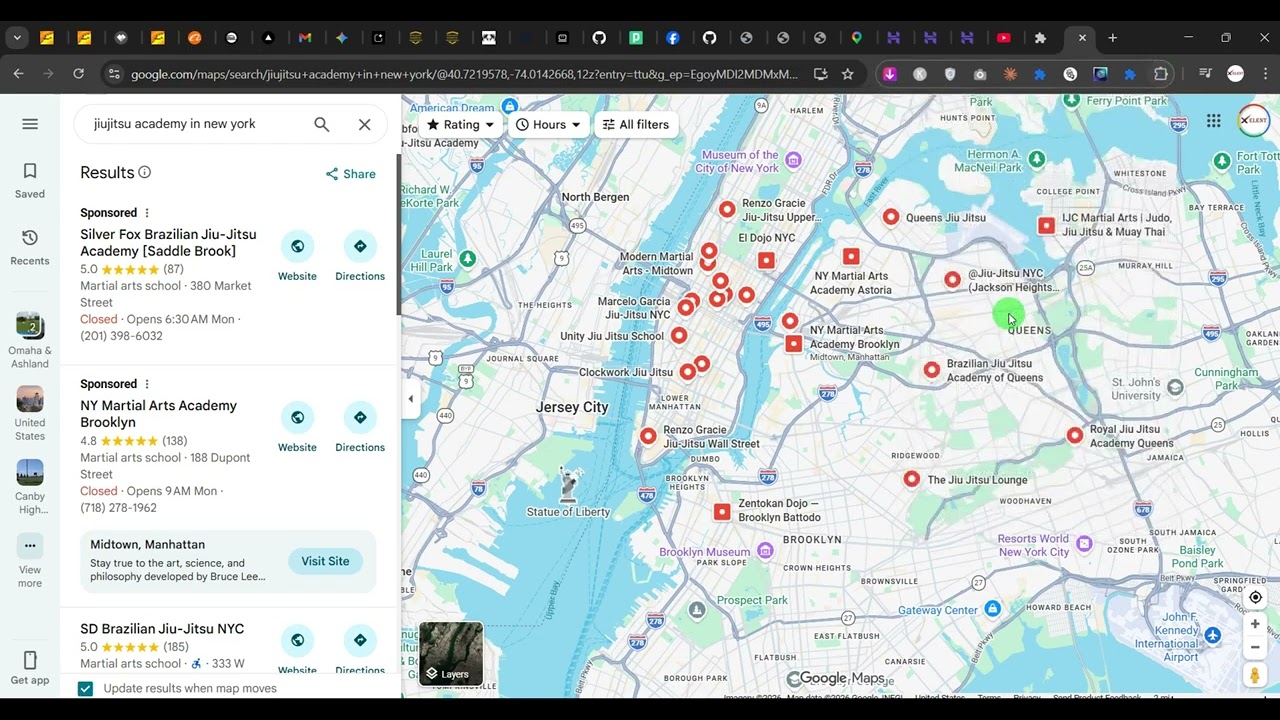Open Hours filter dropdown
1280x720 pixels.
(548, 125)
